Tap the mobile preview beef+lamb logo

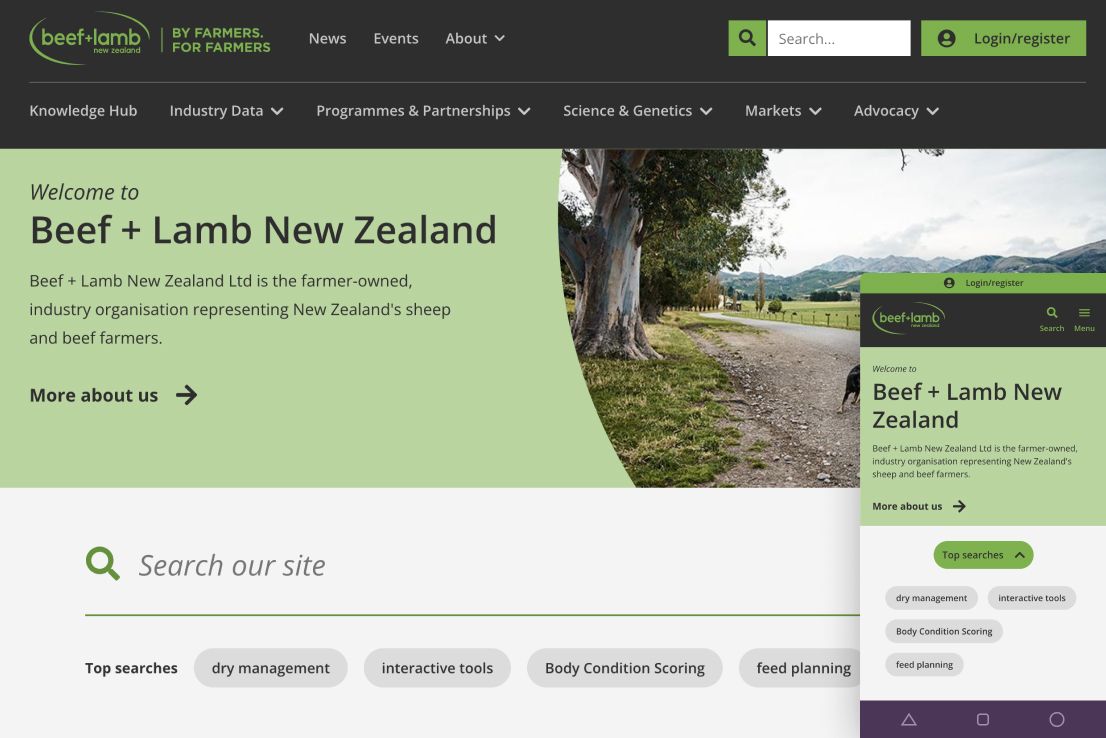pyautogui.click(x=908, y=318)
